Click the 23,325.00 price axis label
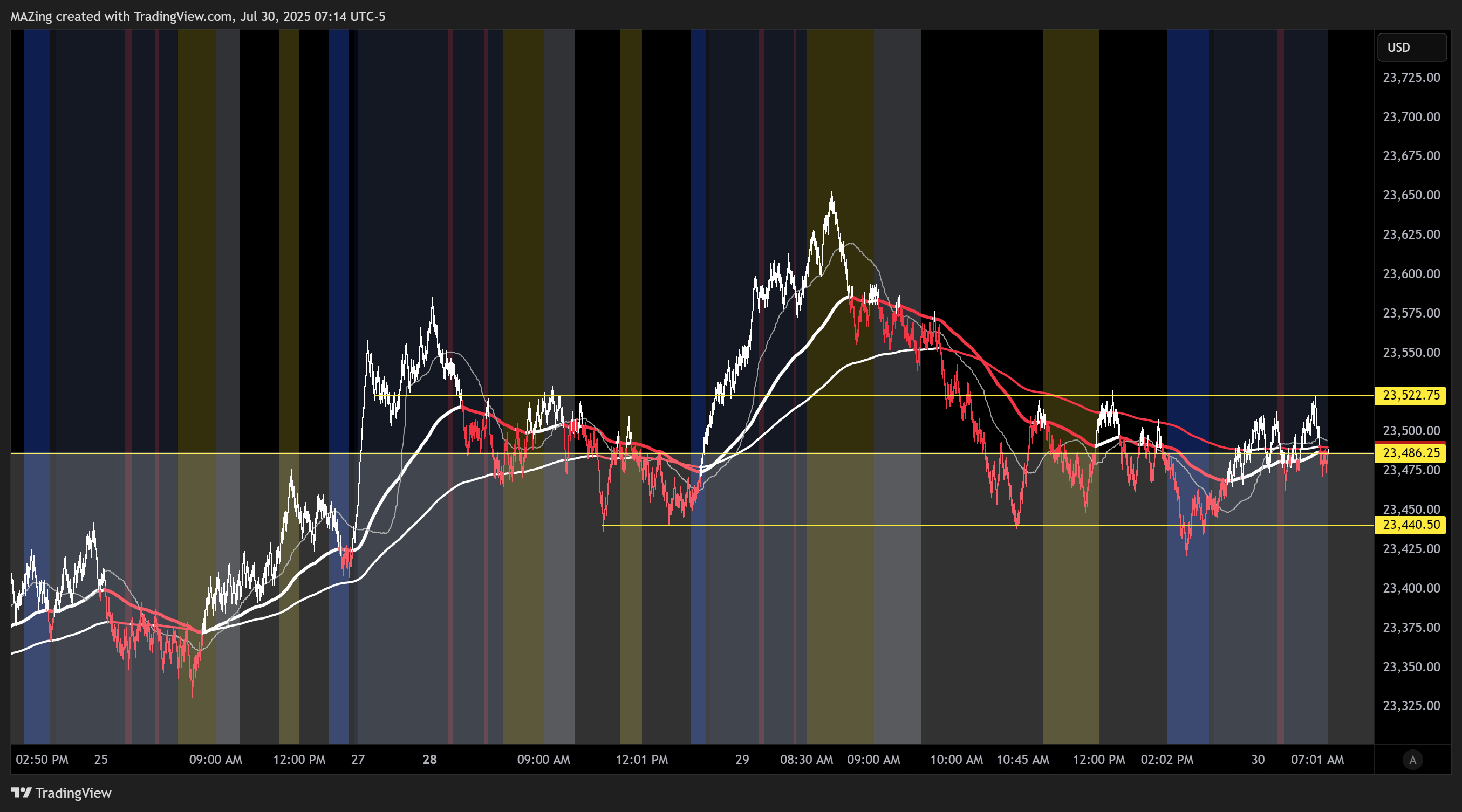 1411,705
